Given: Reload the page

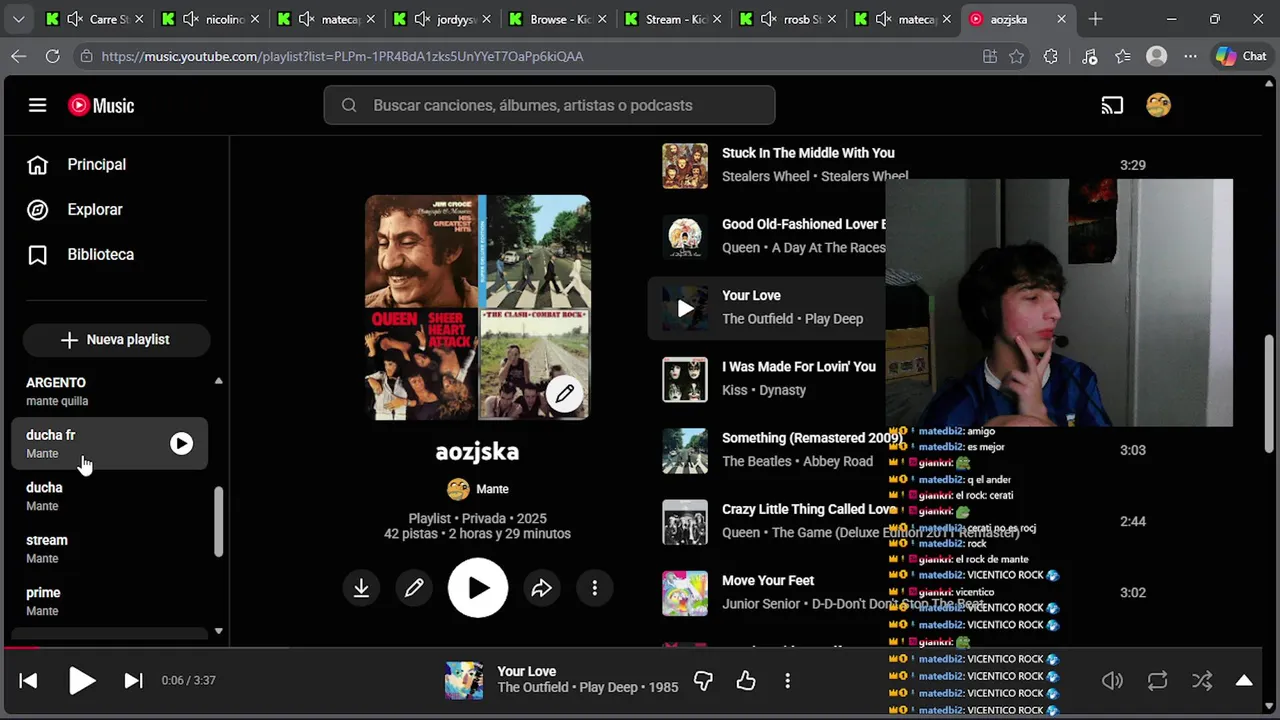Looking at the screenshot, I should point(52,57).
